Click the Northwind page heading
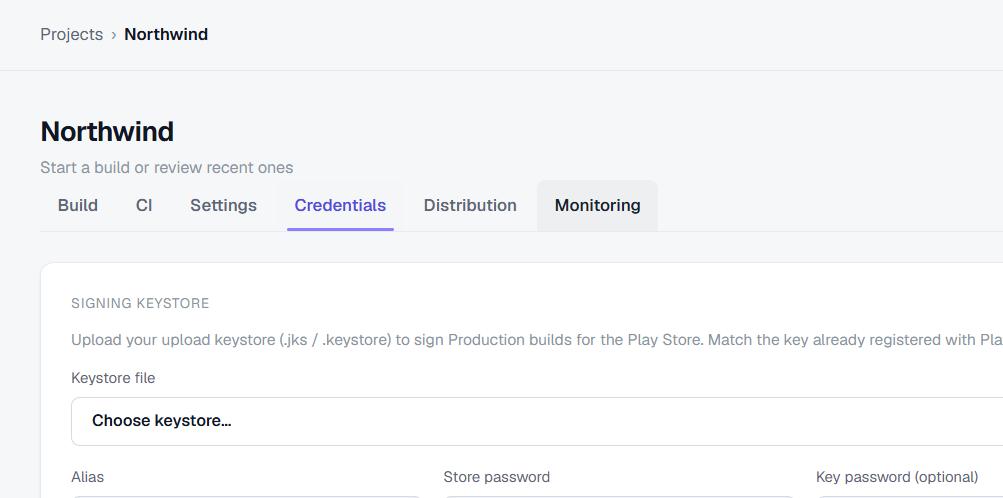The height and width of the screenshot is (498, 1003). [x=107, y=131]
